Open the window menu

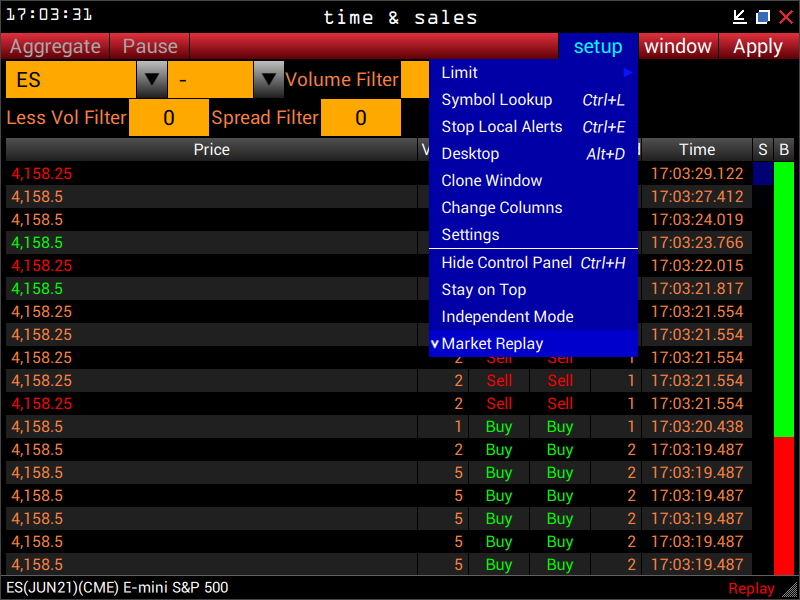(x=678, y=46)
